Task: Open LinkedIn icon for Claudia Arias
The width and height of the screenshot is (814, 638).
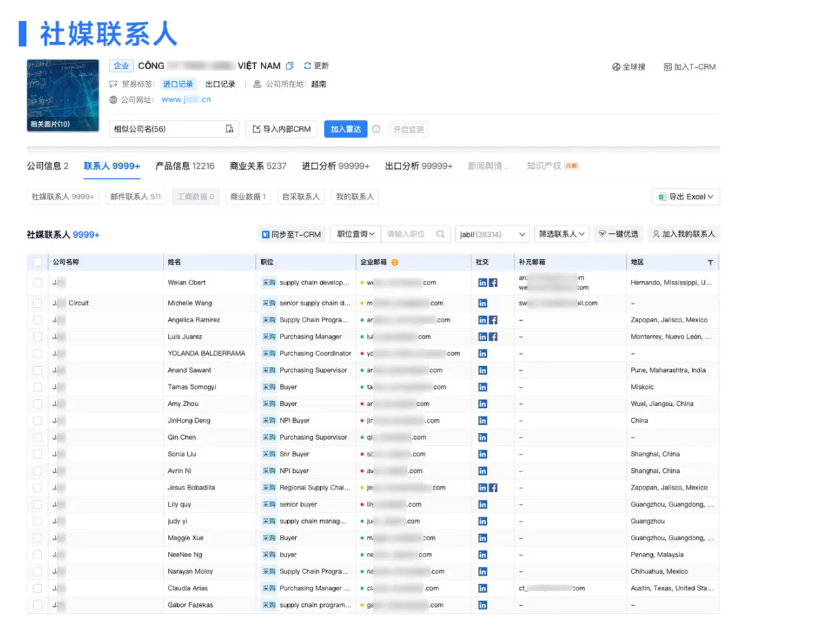Action: 482,589
